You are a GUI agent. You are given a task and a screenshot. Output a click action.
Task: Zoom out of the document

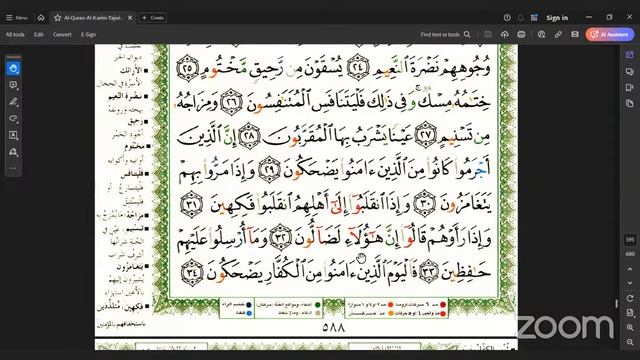[630, 342]
